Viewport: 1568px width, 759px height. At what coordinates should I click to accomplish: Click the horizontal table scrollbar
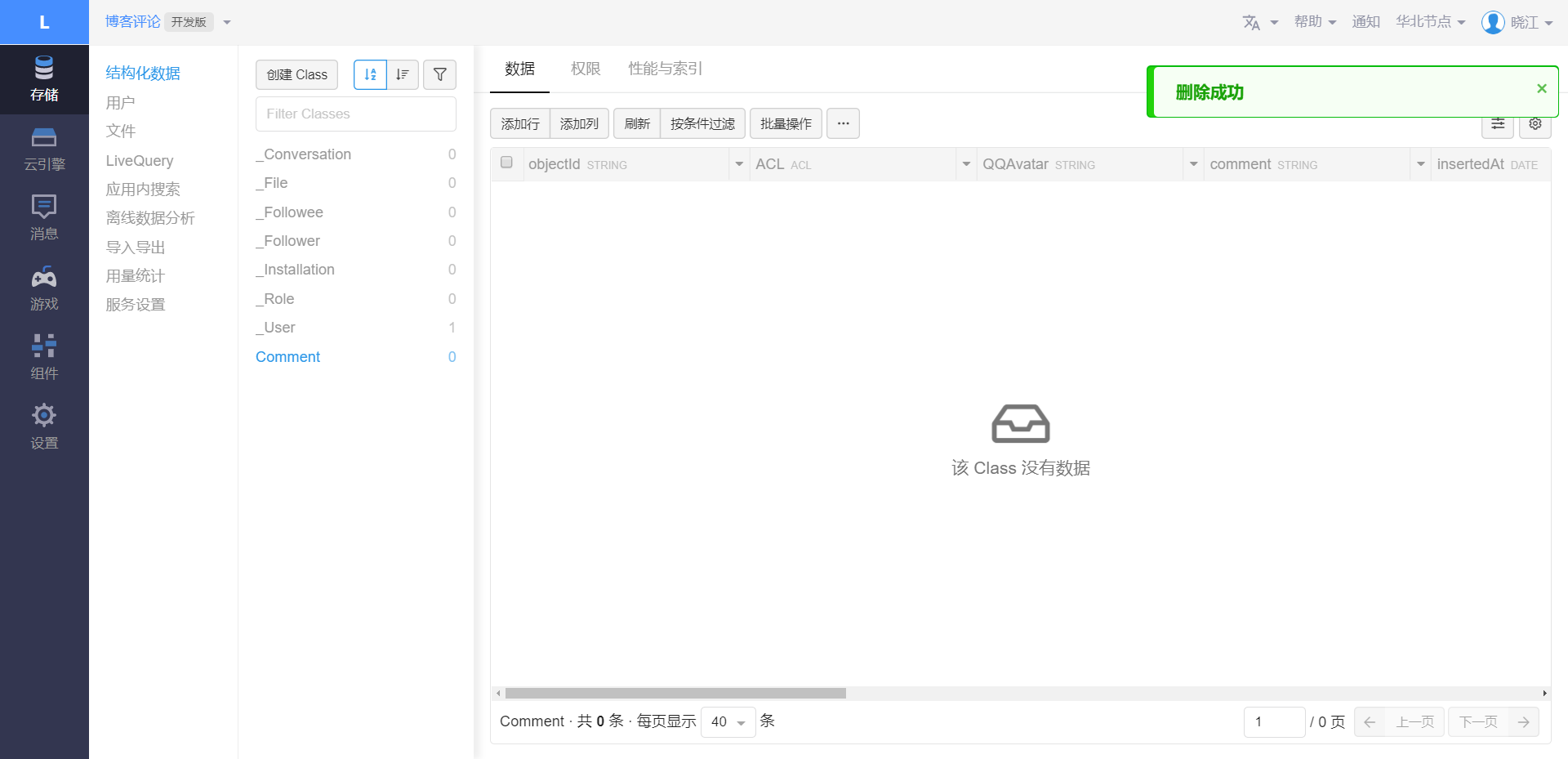(x=675, y=694)
